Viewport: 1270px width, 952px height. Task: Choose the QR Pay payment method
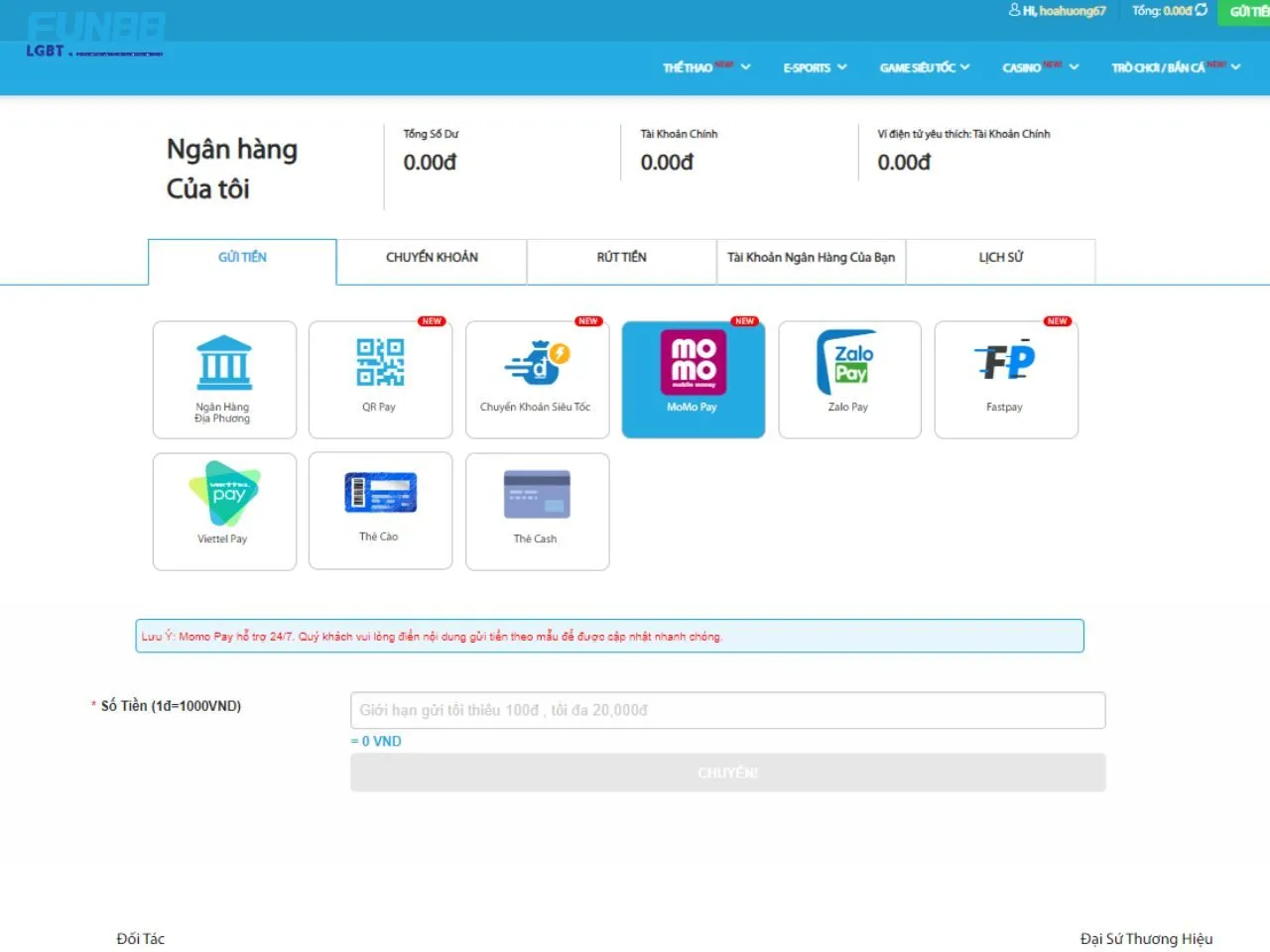click(x=380, y=380)
